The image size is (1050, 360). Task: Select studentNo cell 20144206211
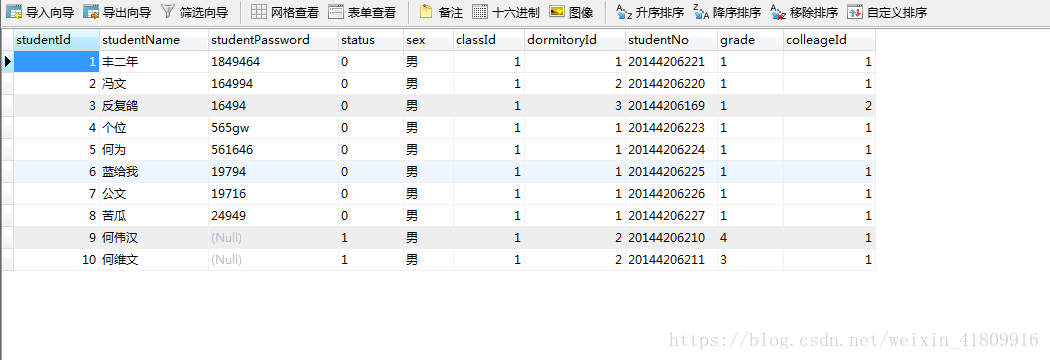pyautogui.click(x=671, y=260)
